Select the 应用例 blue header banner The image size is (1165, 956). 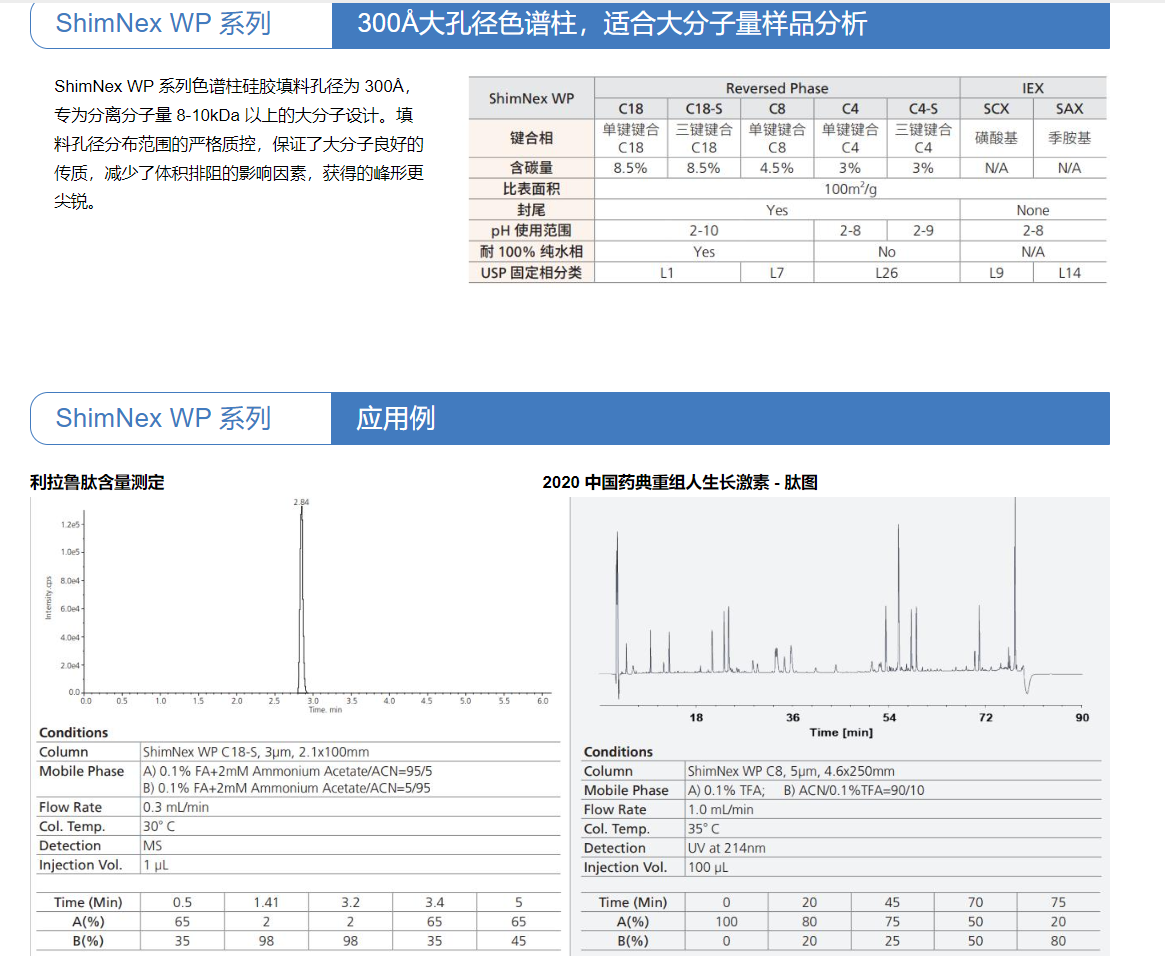[x=720, y=418]
